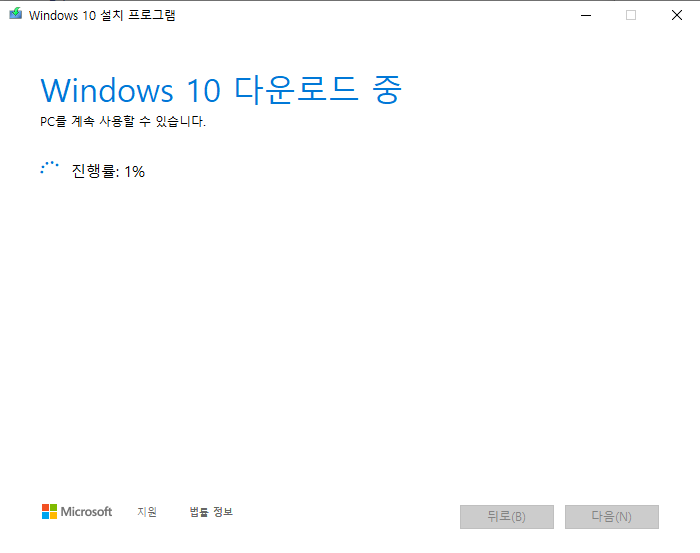
Task: Click the 'PC를 계속 사용할 수 있습니다.' text
Action: (x=123, y=121)
